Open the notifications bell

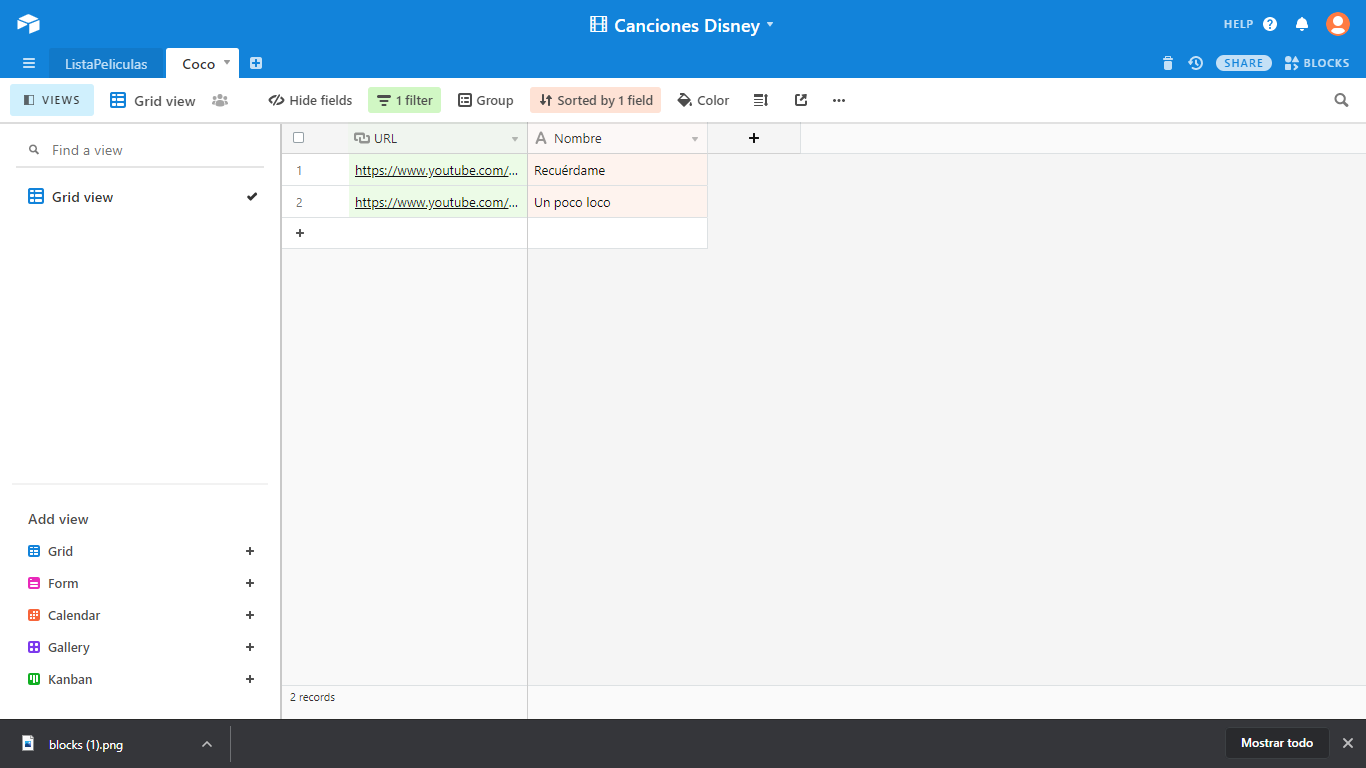(x=1302, y=24)
